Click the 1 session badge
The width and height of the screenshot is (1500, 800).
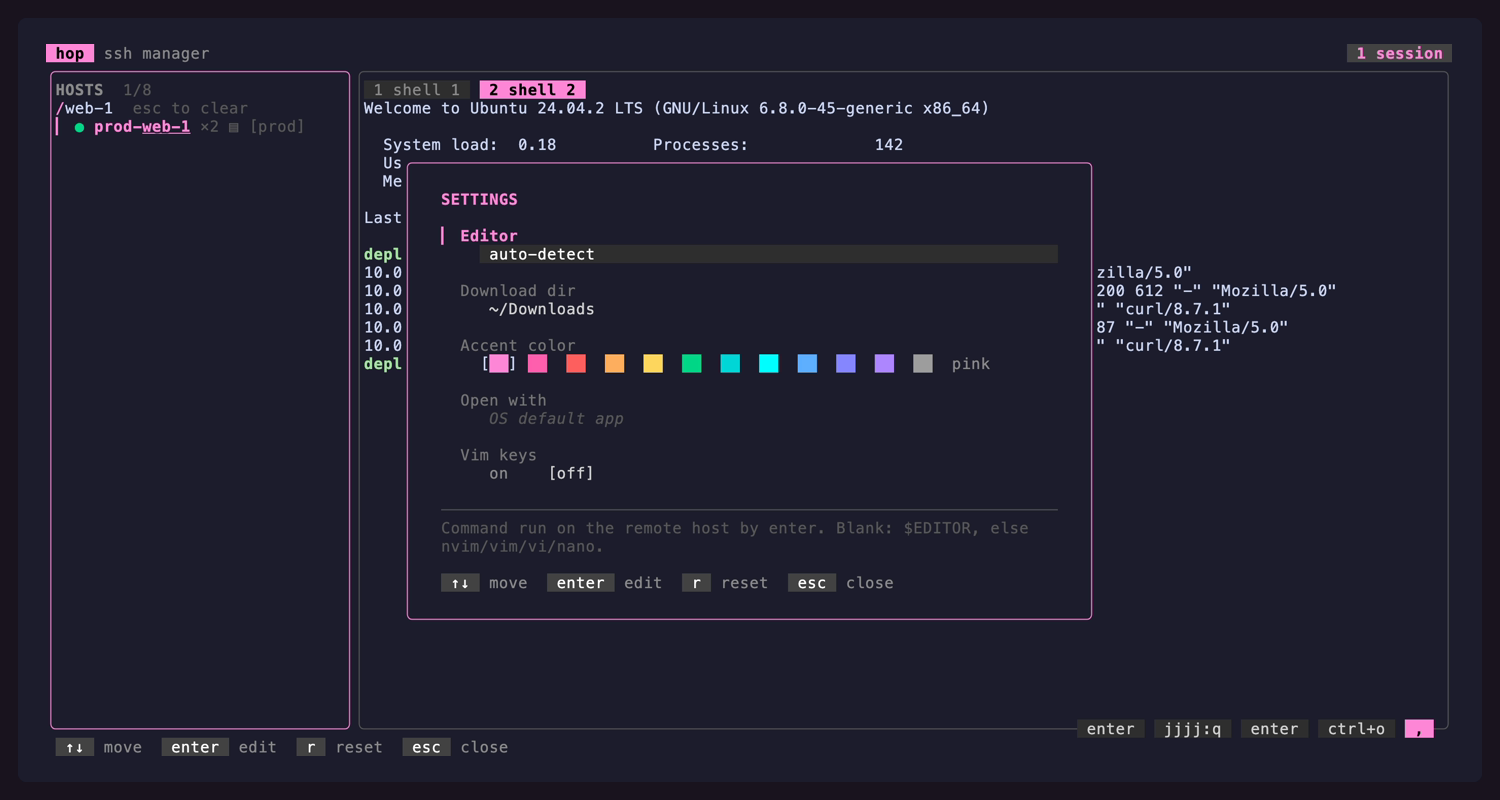[x=1399, y=53]
